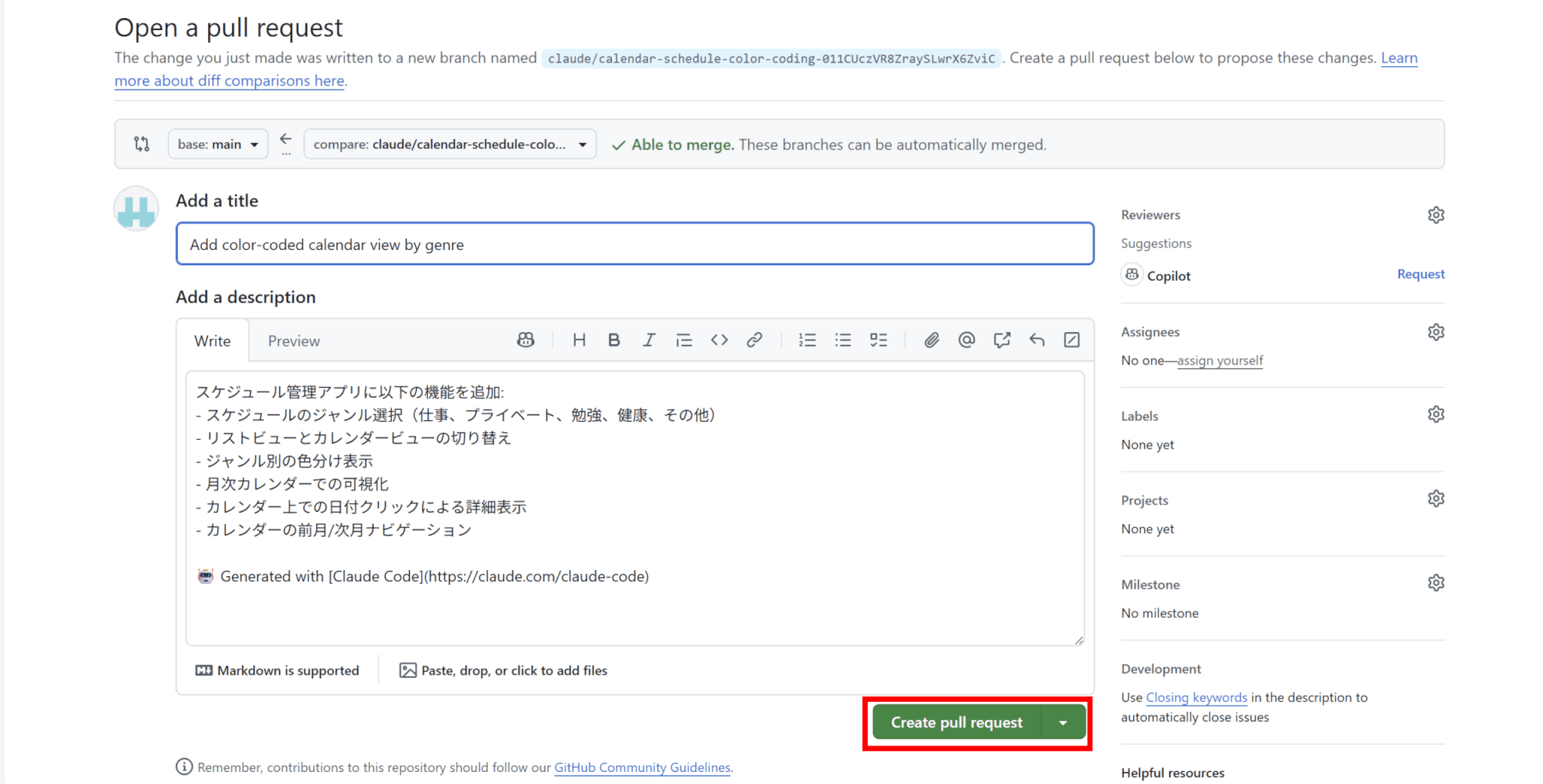This screenshot has width=1543, height=784.
Task: Open the Create pull request options arrow
Action: tap(1063, 723)
